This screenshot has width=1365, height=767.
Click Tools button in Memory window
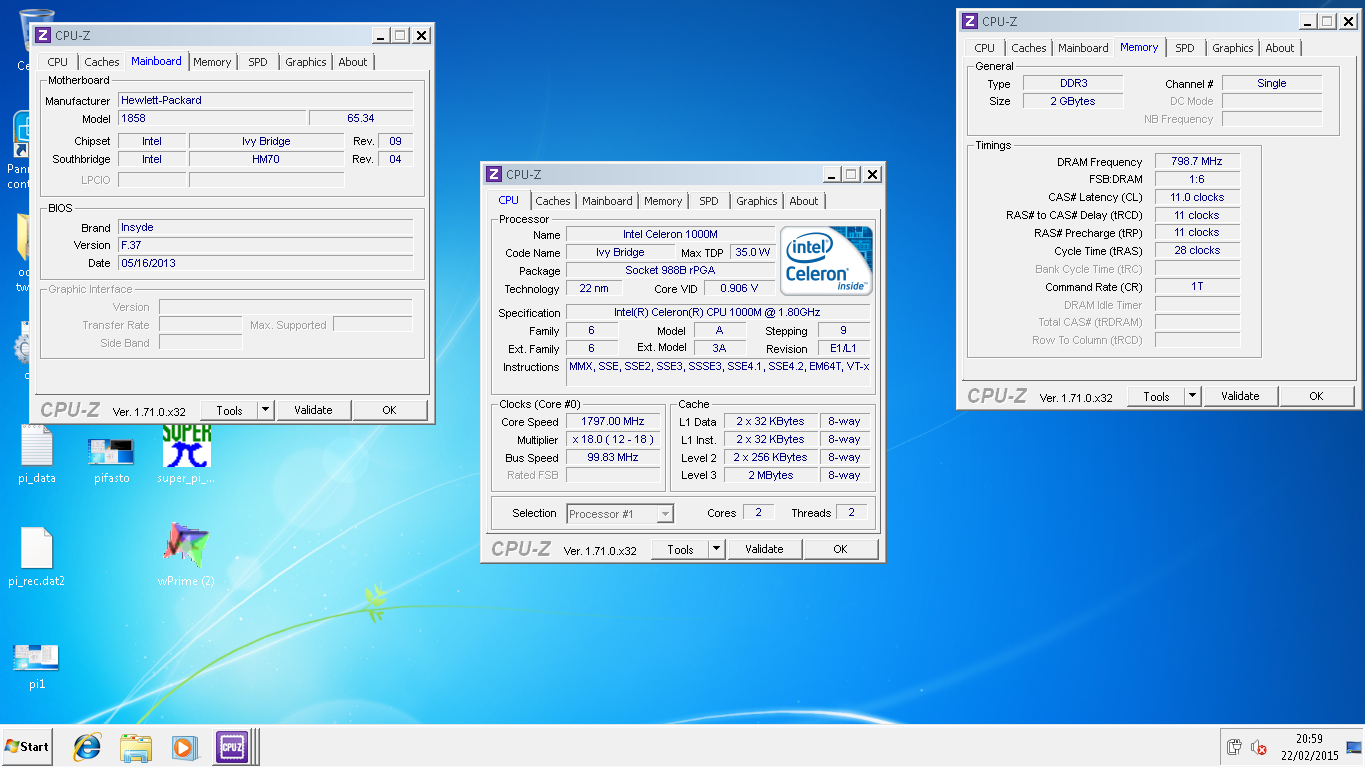point(1156,396)
